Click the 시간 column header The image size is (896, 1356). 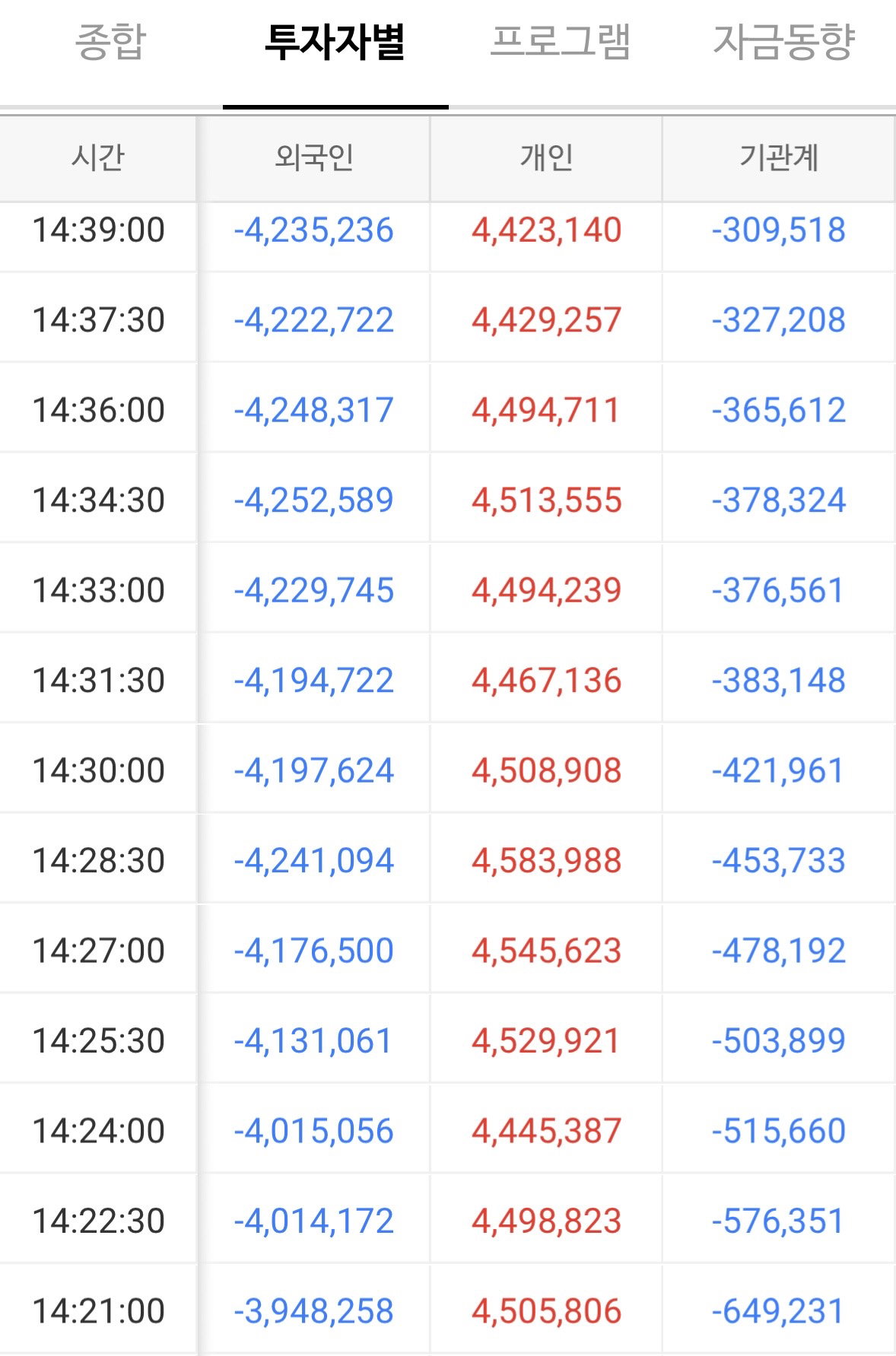[98, 158]
